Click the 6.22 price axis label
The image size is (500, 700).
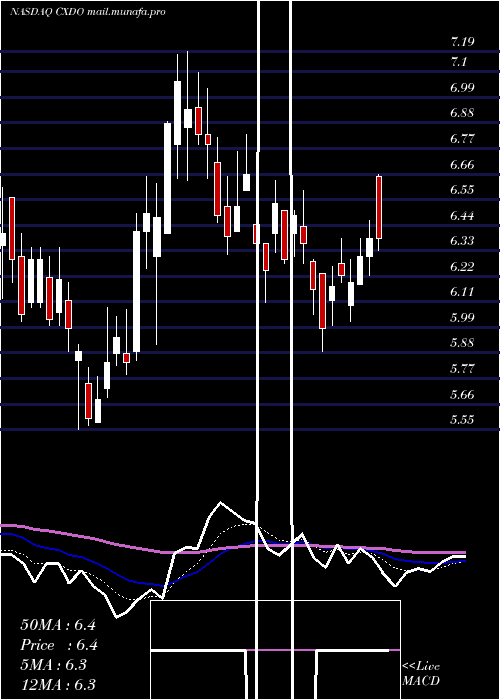pos(462,267)
